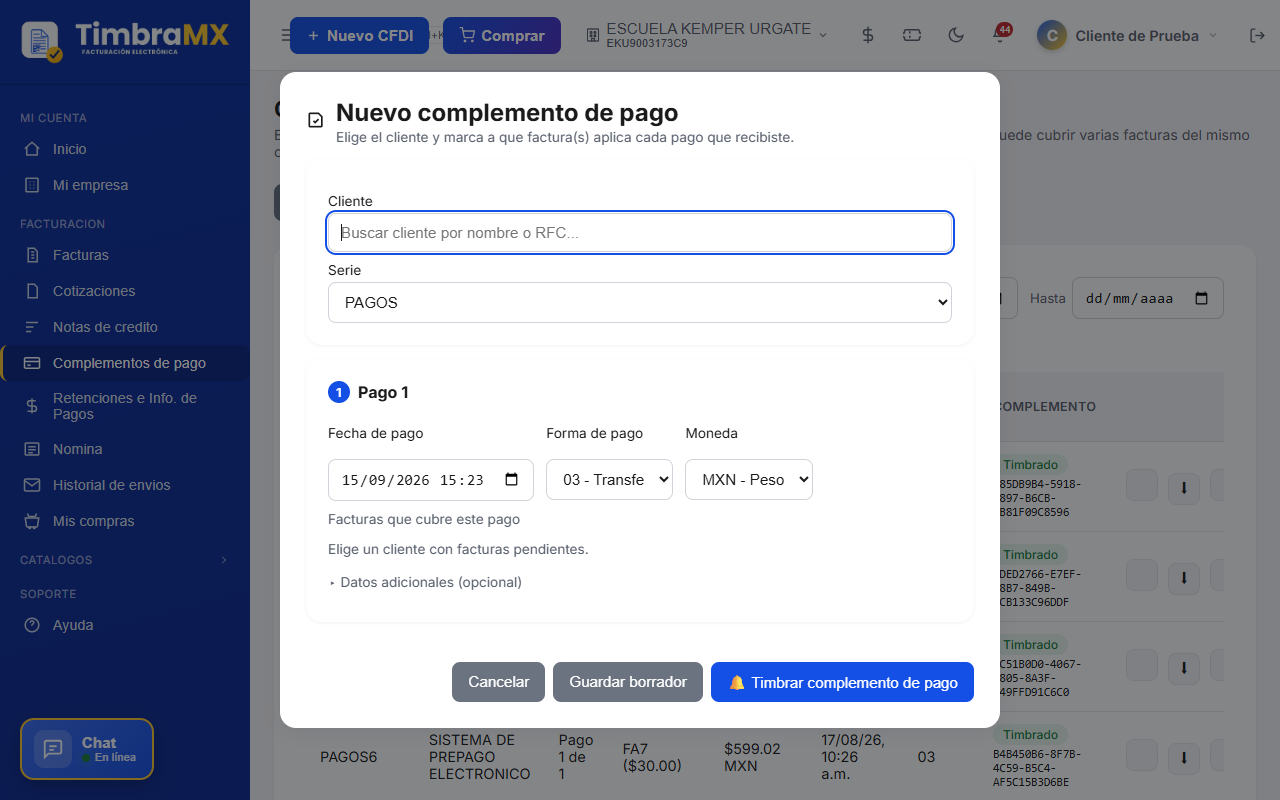The width and height of the screenshot is (1280, 800).
Task: Open Mis compras sidebar item
Action: click(124, 521)
